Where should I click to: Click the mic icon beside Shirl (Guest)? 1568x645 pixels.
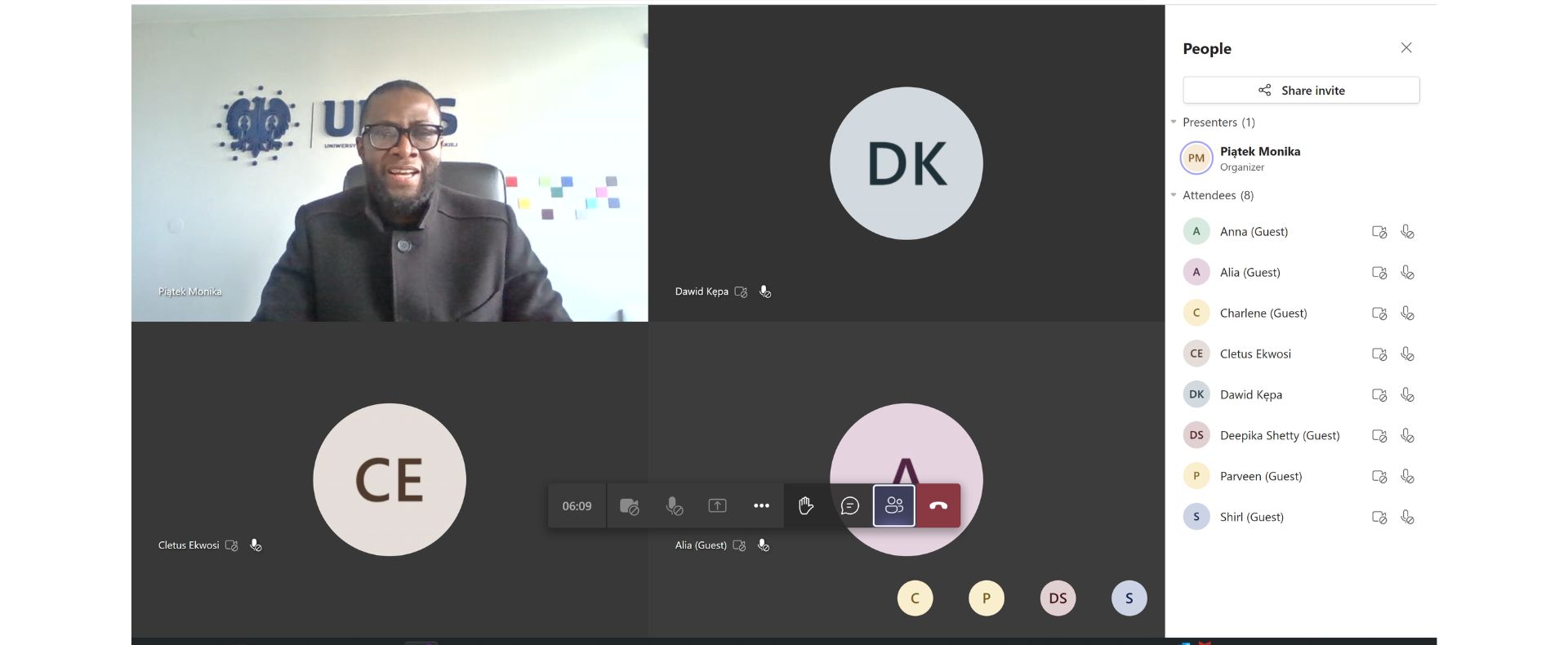click(x=1407, y=518)
